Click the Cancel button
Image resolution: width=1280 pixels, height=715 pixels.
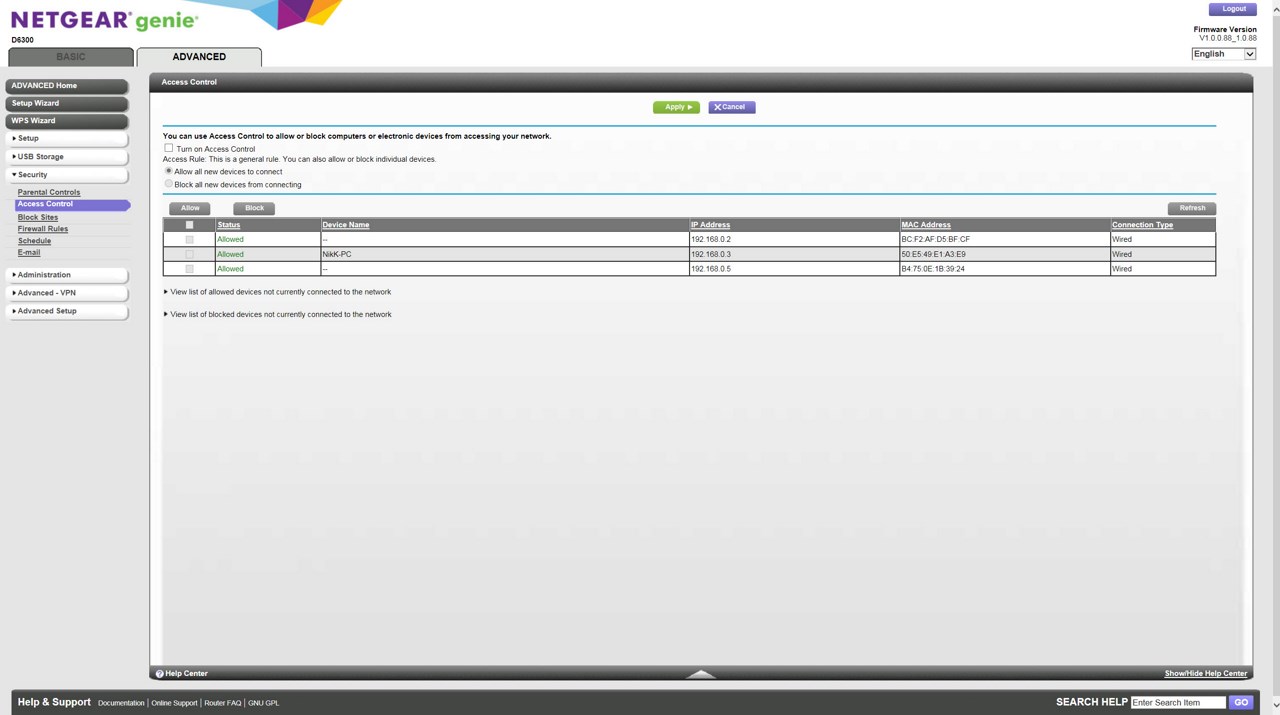point(732,107)
